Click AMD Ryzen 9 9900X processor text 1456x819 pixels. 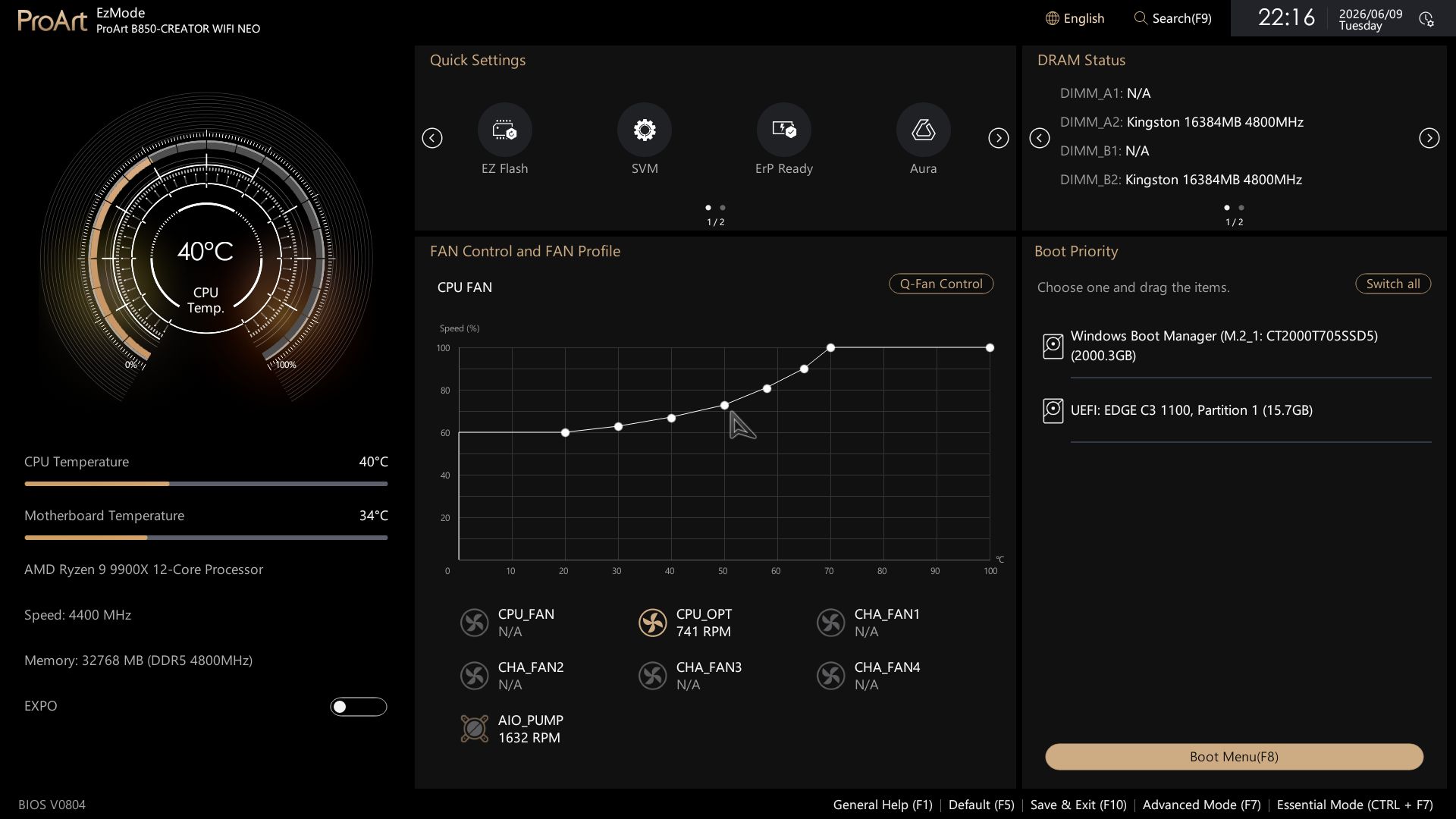coord(143,570)
